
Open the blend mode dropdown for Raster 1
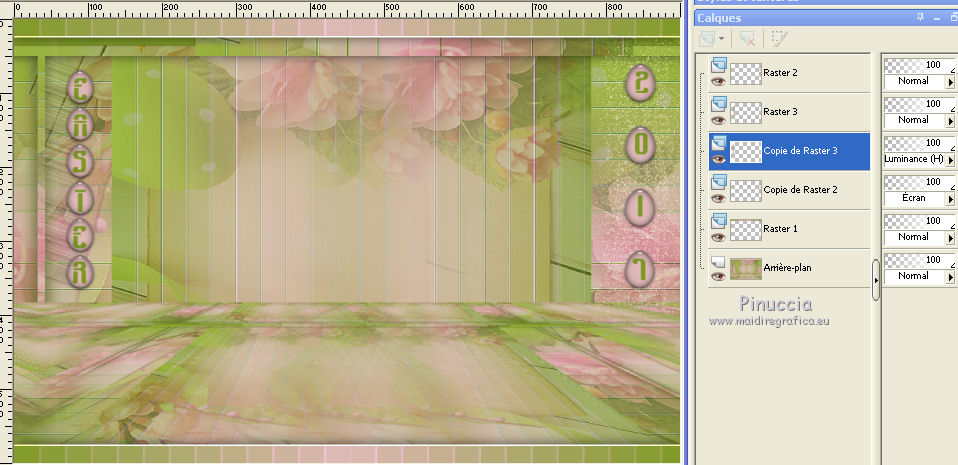[950, 238]
